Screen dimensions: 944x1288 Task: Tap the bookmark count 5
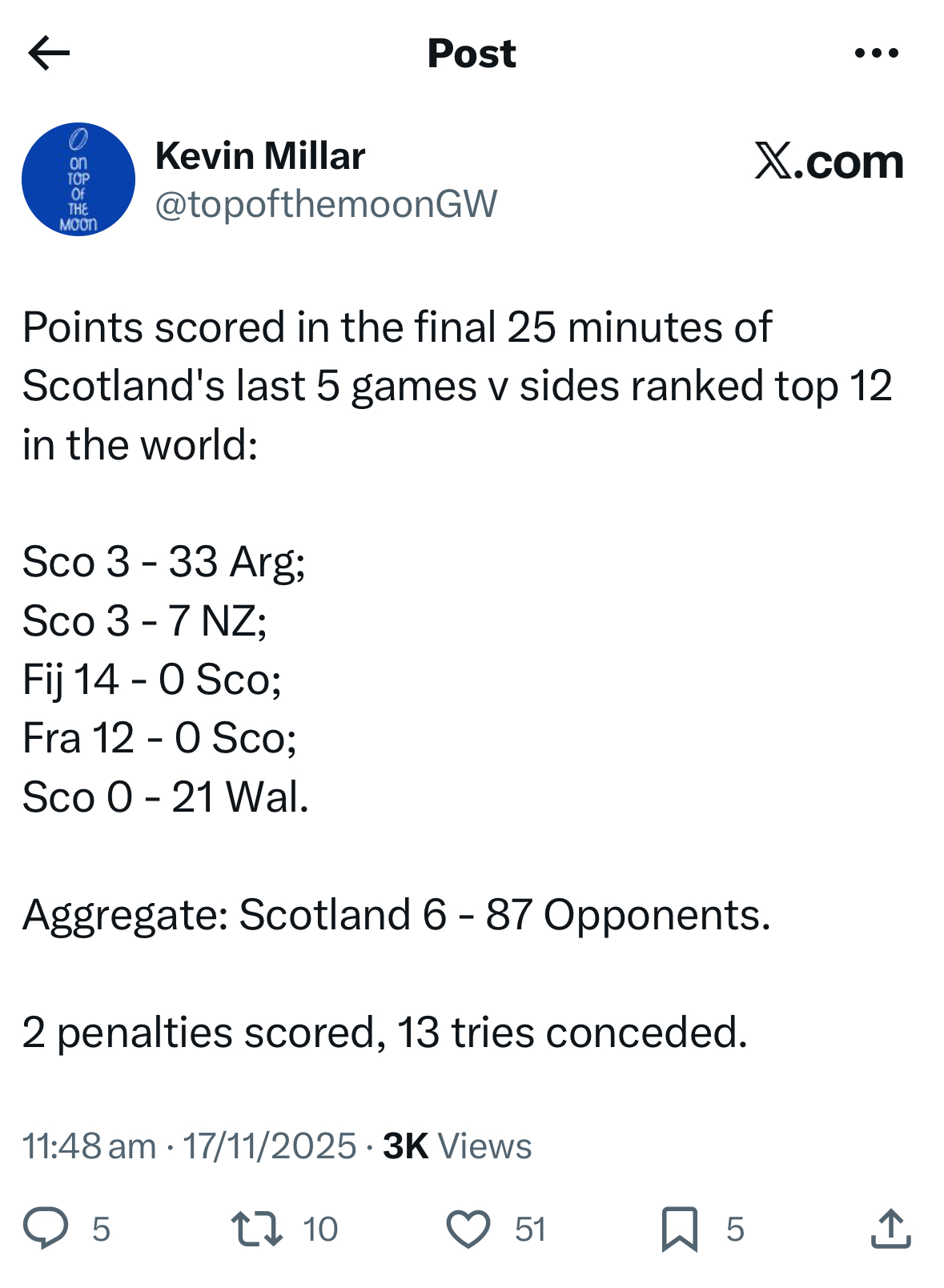[x=735, y=1230]
